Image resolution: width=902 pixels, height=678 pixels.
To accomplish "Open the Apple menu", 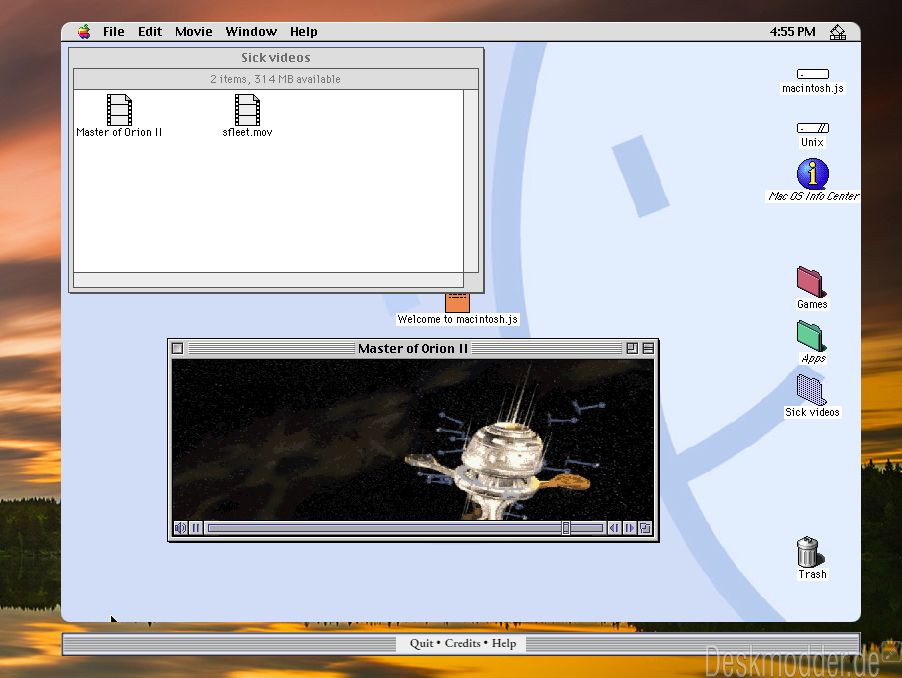I will click(85, 32).
